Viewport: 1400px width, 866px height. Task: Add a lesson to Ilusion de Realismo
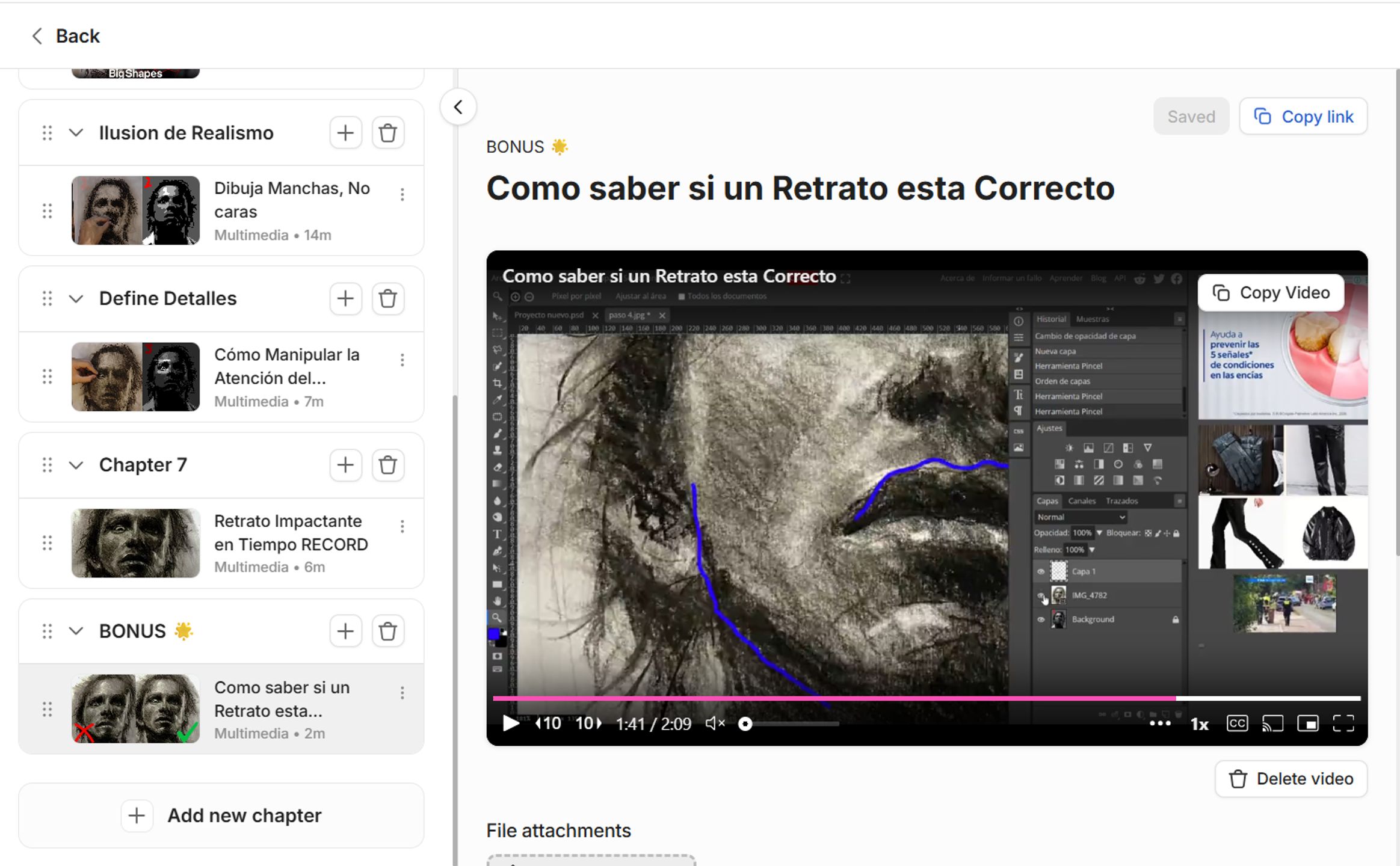tap(346, 133)
